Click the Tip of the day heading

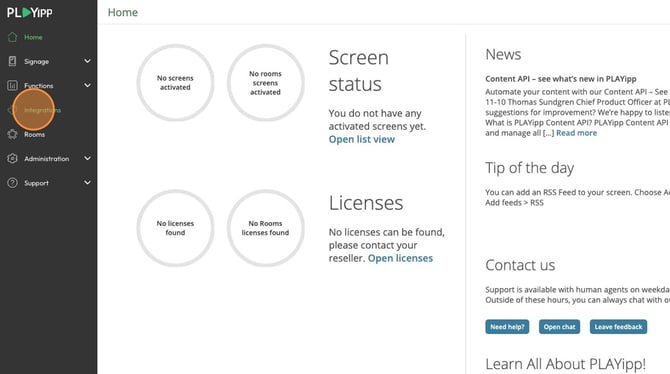point(529,168)
